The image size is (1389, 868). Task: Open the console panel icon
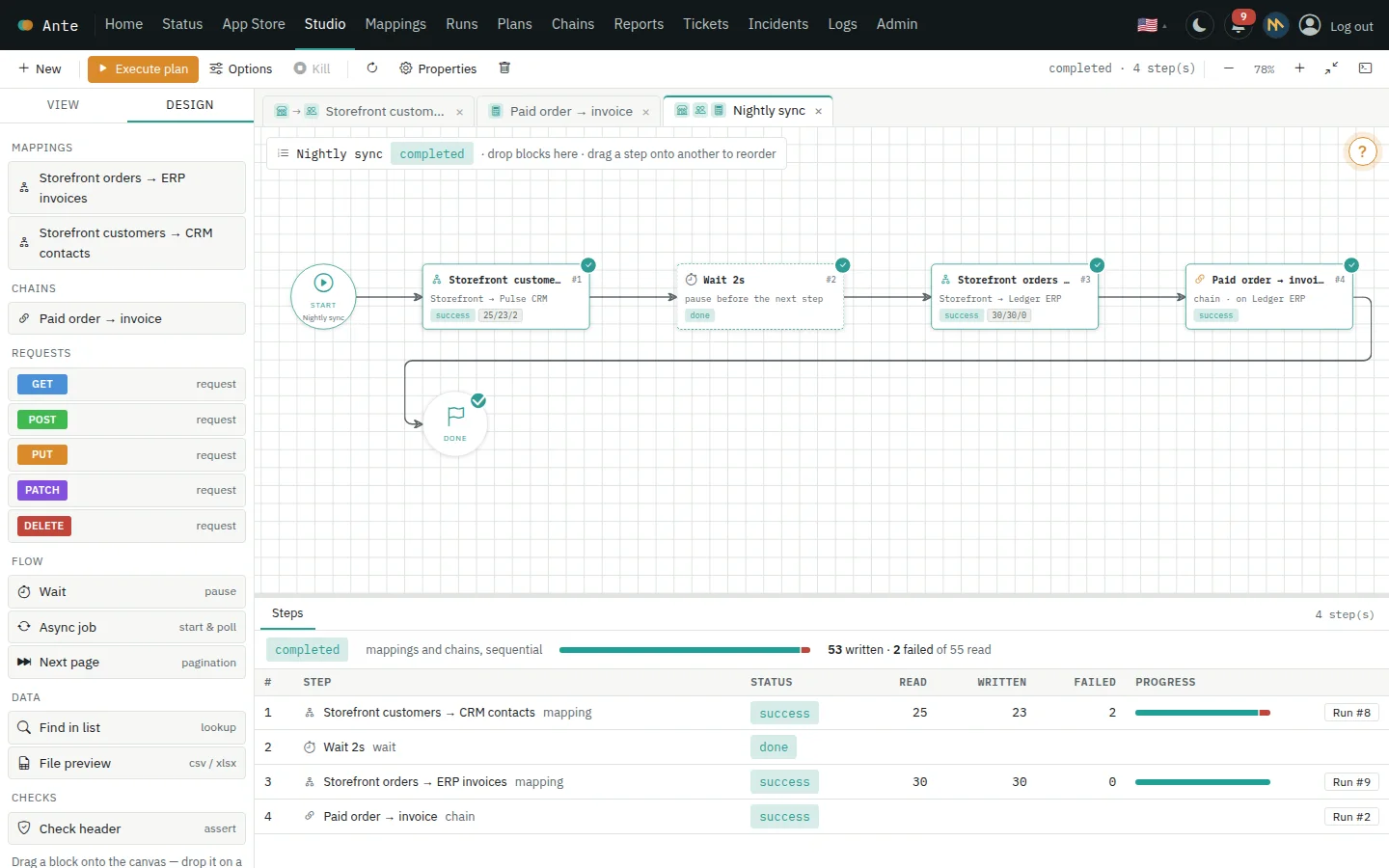(x=1365, y=68)
